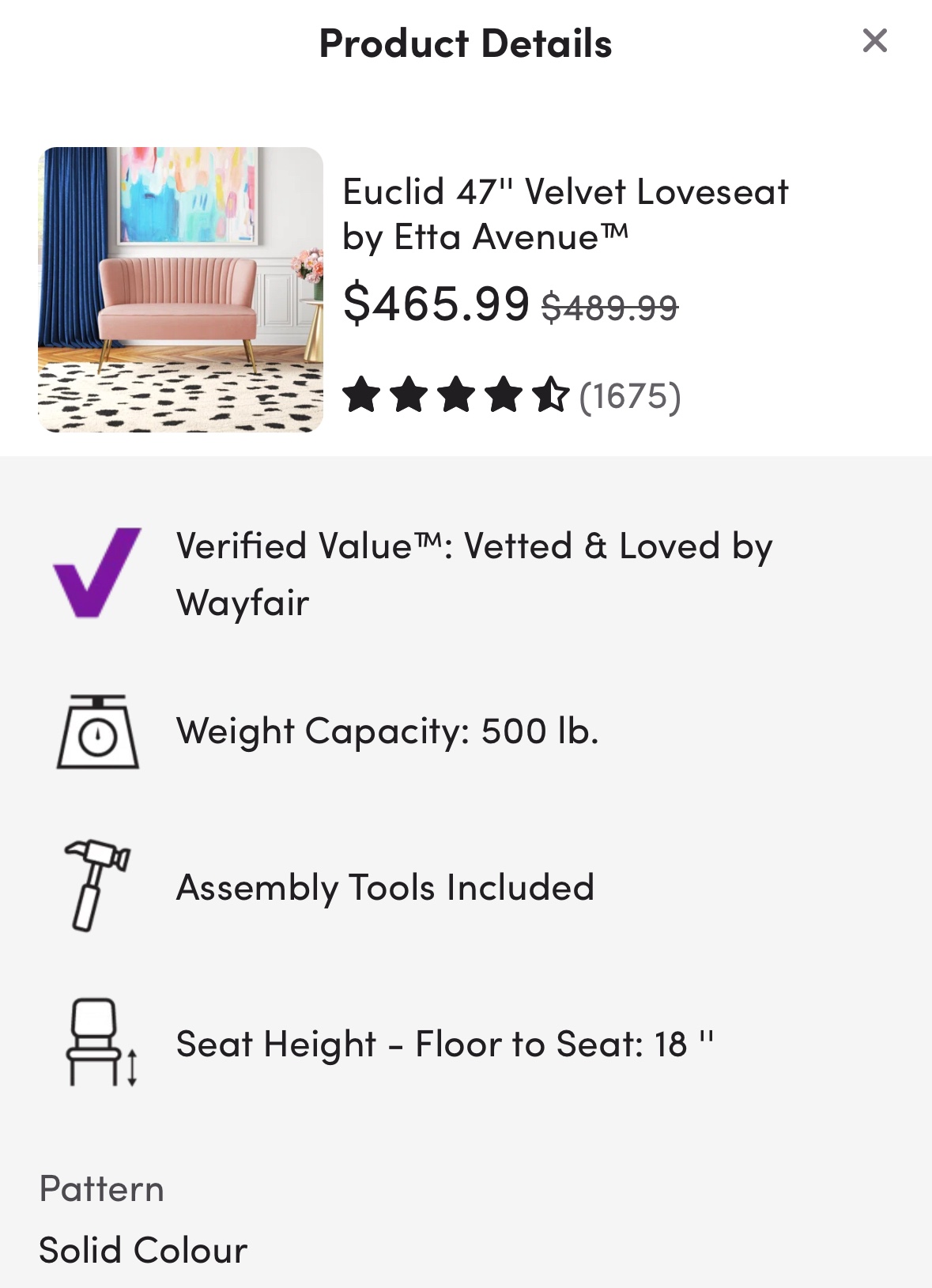Click the crossed-out $489.99 original price
The width and height of the screenshot is (932, 1288).
coord(609,307)
